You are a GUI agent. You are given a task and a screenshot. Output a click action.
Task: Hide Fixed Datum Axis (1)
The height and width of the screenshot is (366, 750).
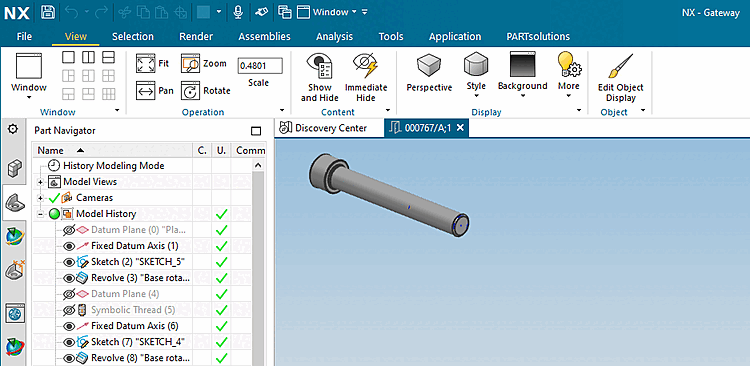point(69,246)
